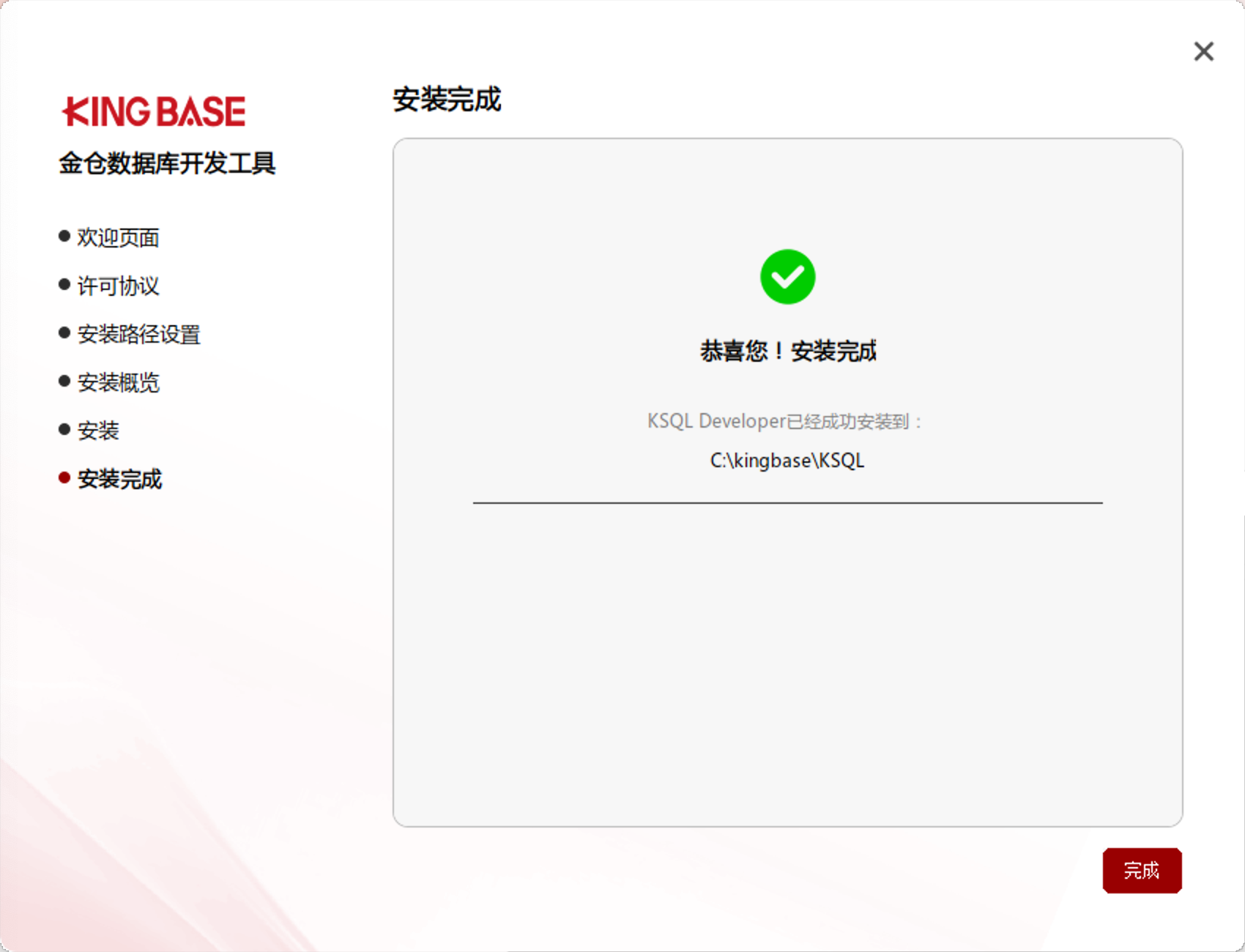
Task: Click the 金仓数据库开发工具 title text
Action: tap(169, 164)
